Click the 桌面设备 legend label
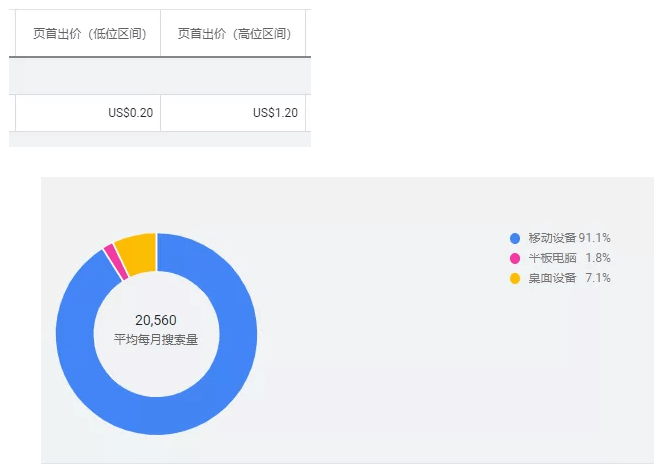The height and width of the screenshot is (470, 664). [x=552, y=278]
